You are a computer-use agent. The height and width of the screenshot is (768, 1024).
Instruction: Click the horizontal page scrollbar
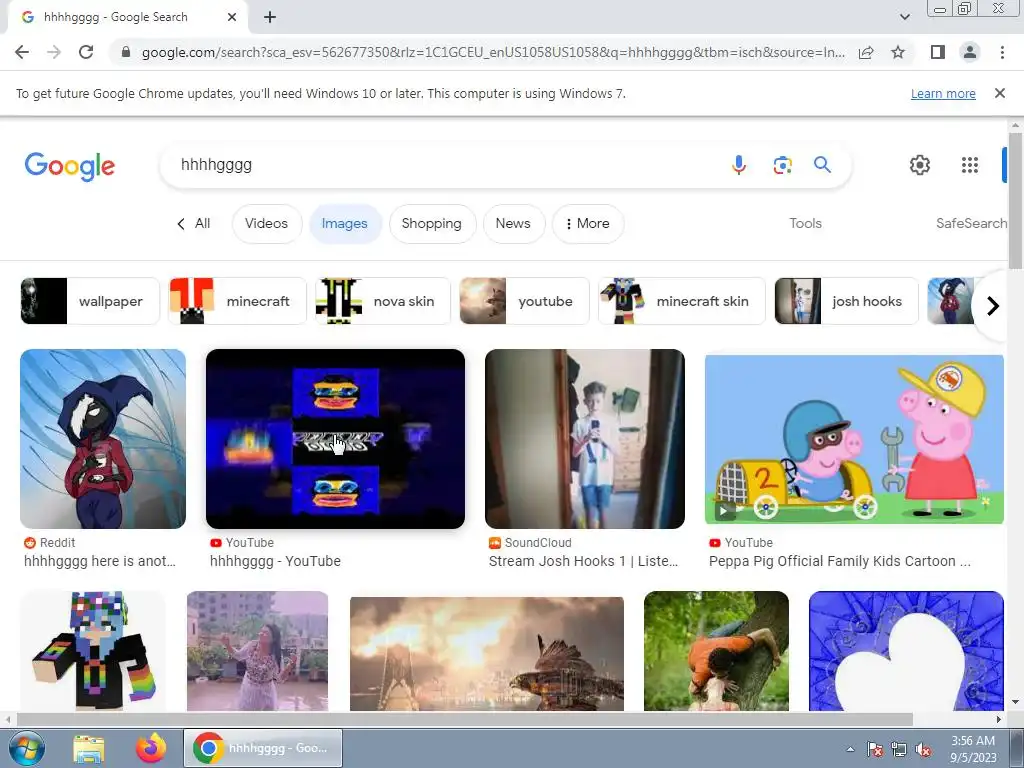pos(464,719)
